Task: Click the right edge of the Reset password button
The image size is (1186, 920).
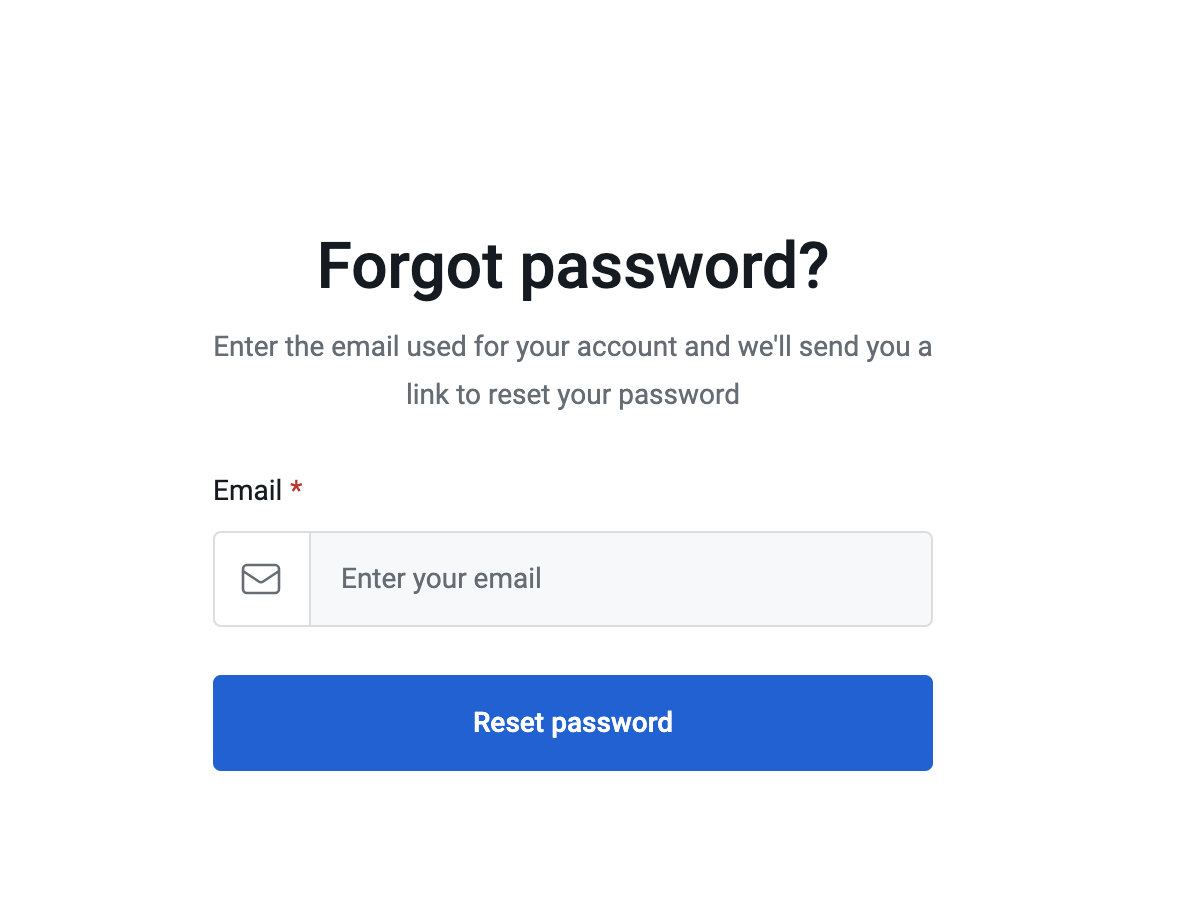Action: click(920, 723)
